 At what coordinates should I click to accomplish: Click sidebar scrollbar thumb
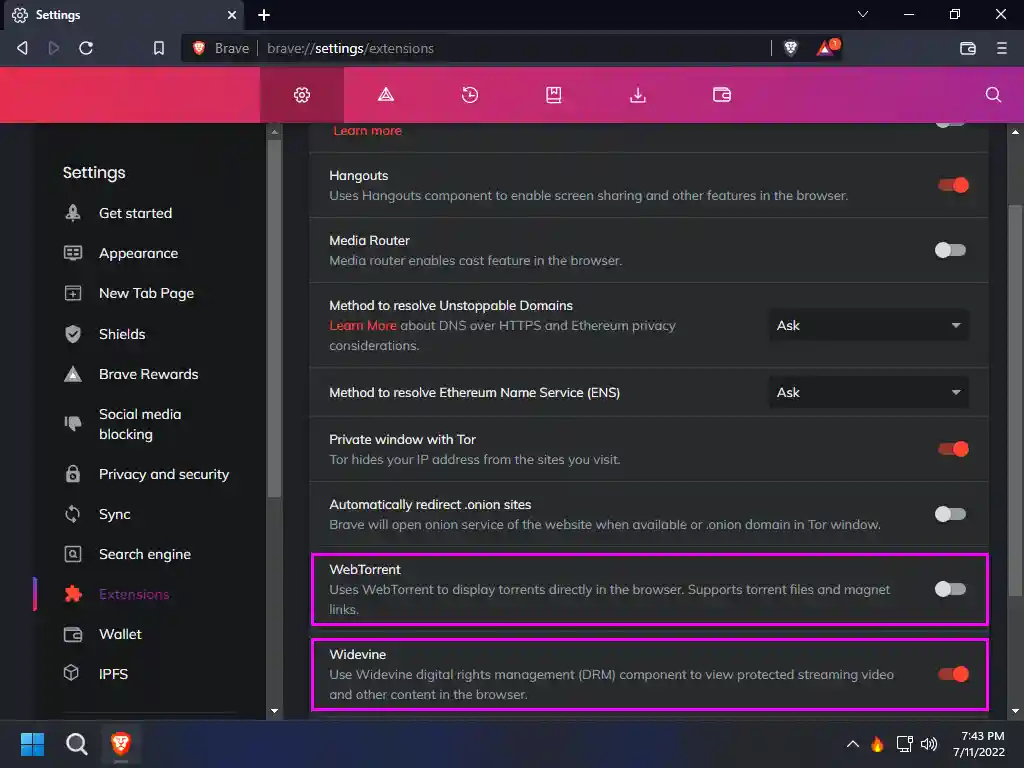[x=274, y=319]
